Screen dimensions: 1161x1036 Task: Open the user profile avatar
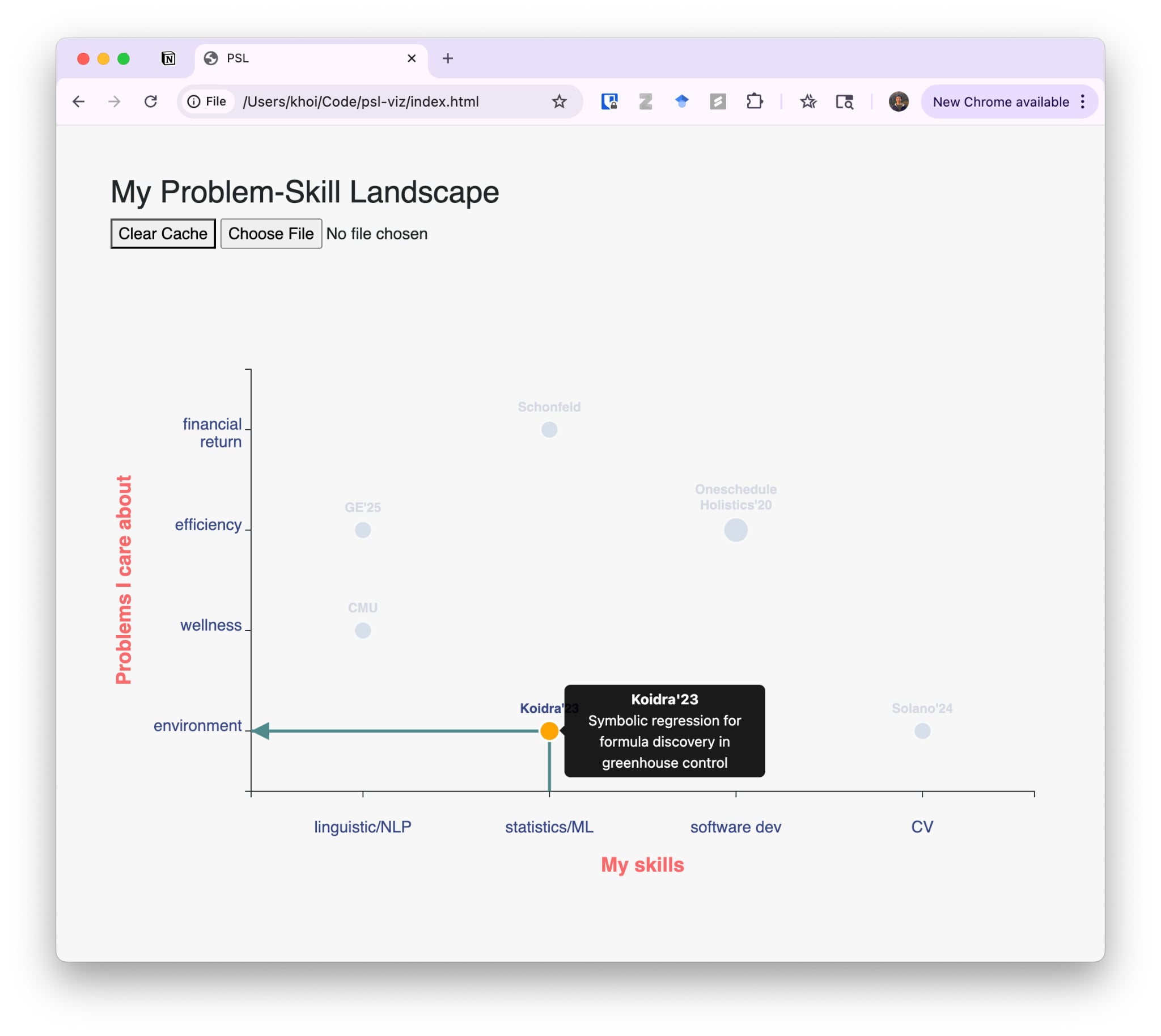(x=898, y=102)
